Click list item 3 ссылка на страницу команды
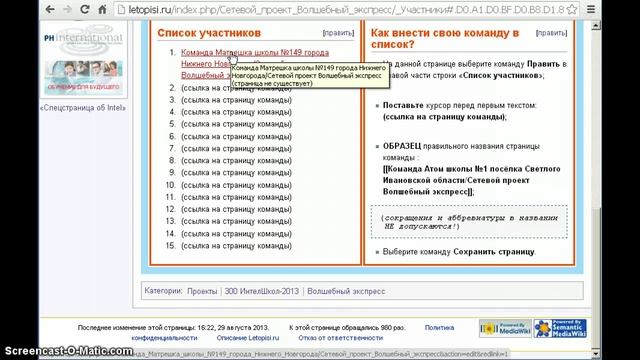Screen dimensions: 640x360 [236, 100]
